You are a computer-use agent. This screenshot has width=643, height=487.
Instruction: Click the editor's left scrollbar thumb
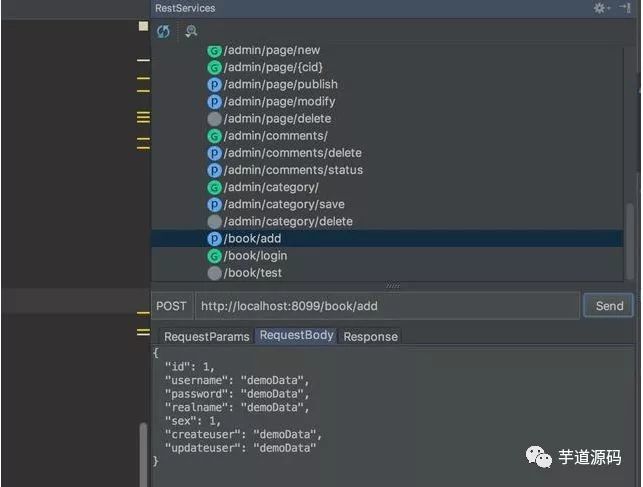(143, 454)
